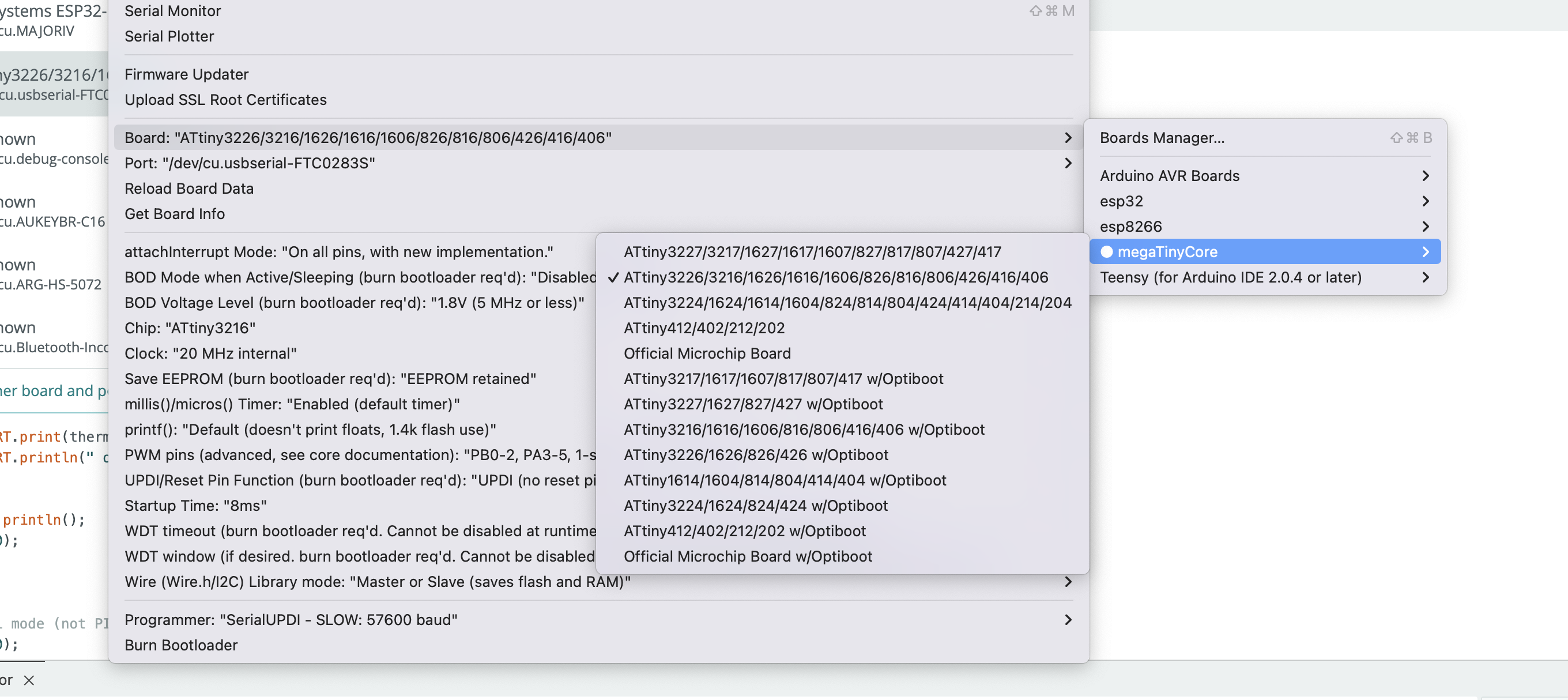This screenshot has height=700, width=1568.
Task: Select the highlighted megaTinyCore entry
Action: tap(1265, 252)
